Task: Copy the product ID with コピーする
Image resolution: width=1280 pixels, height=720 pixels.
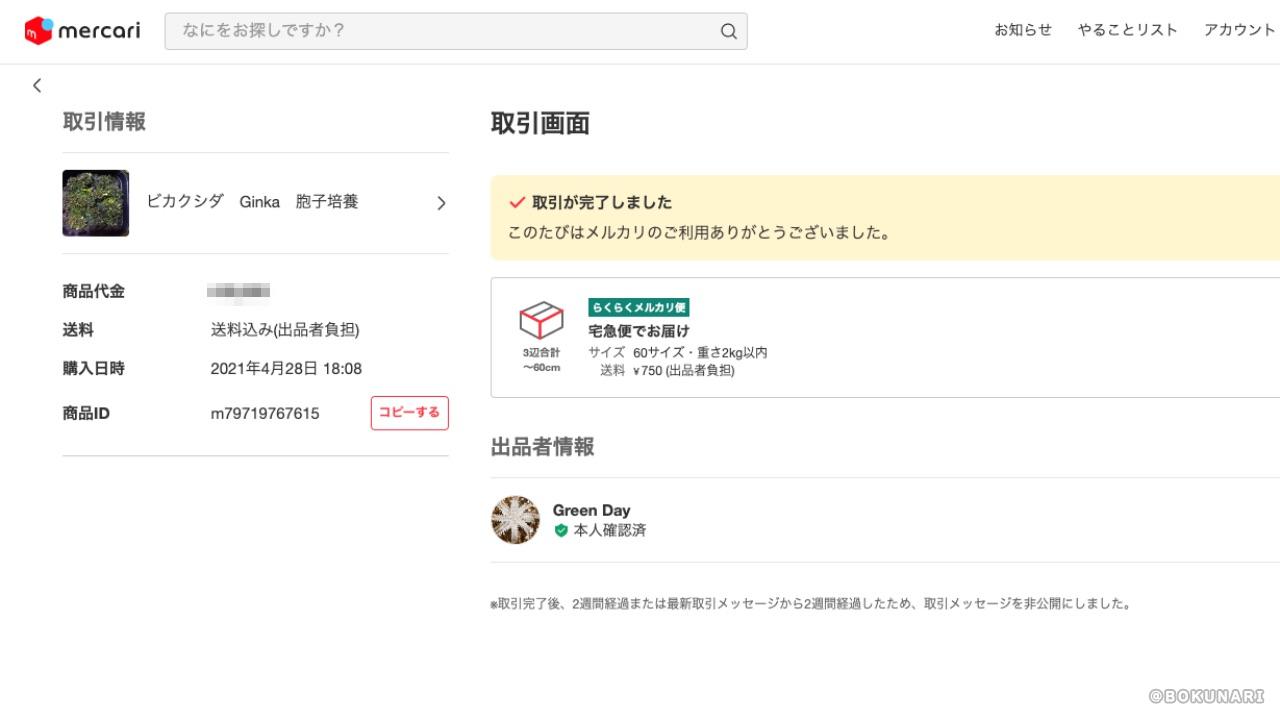Action: tap(410, 413)
